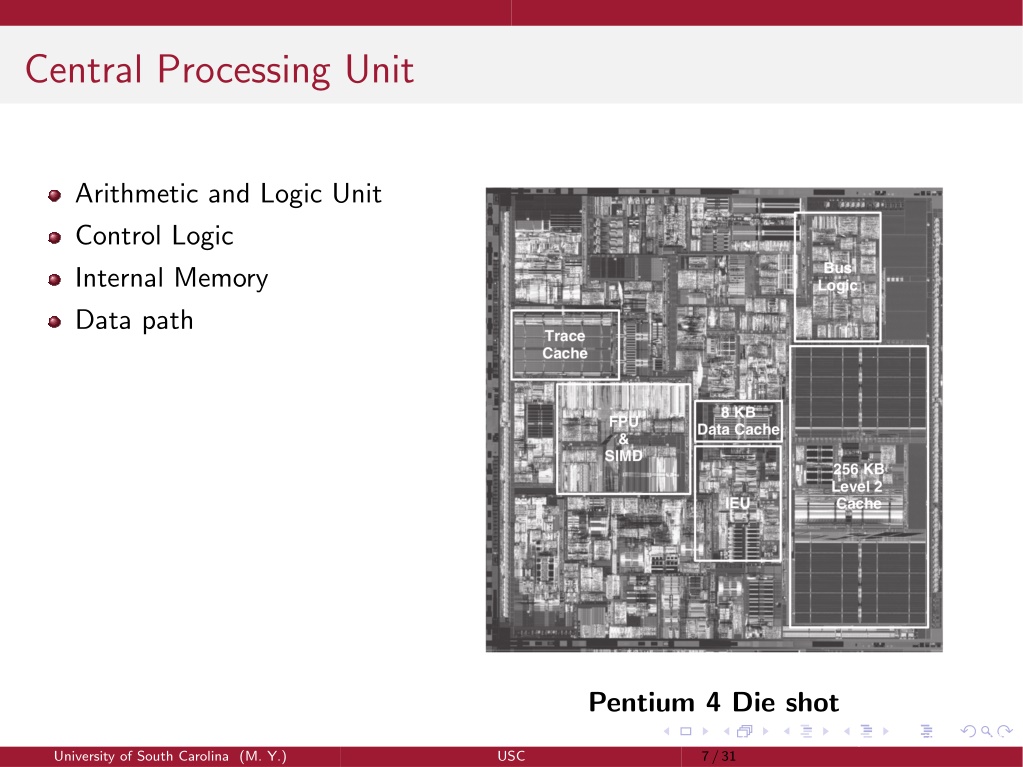The width and height of the screenshot is (1023, 767).
Task: Click the next slide arrow after slide icon
Action: coord(705,731)
